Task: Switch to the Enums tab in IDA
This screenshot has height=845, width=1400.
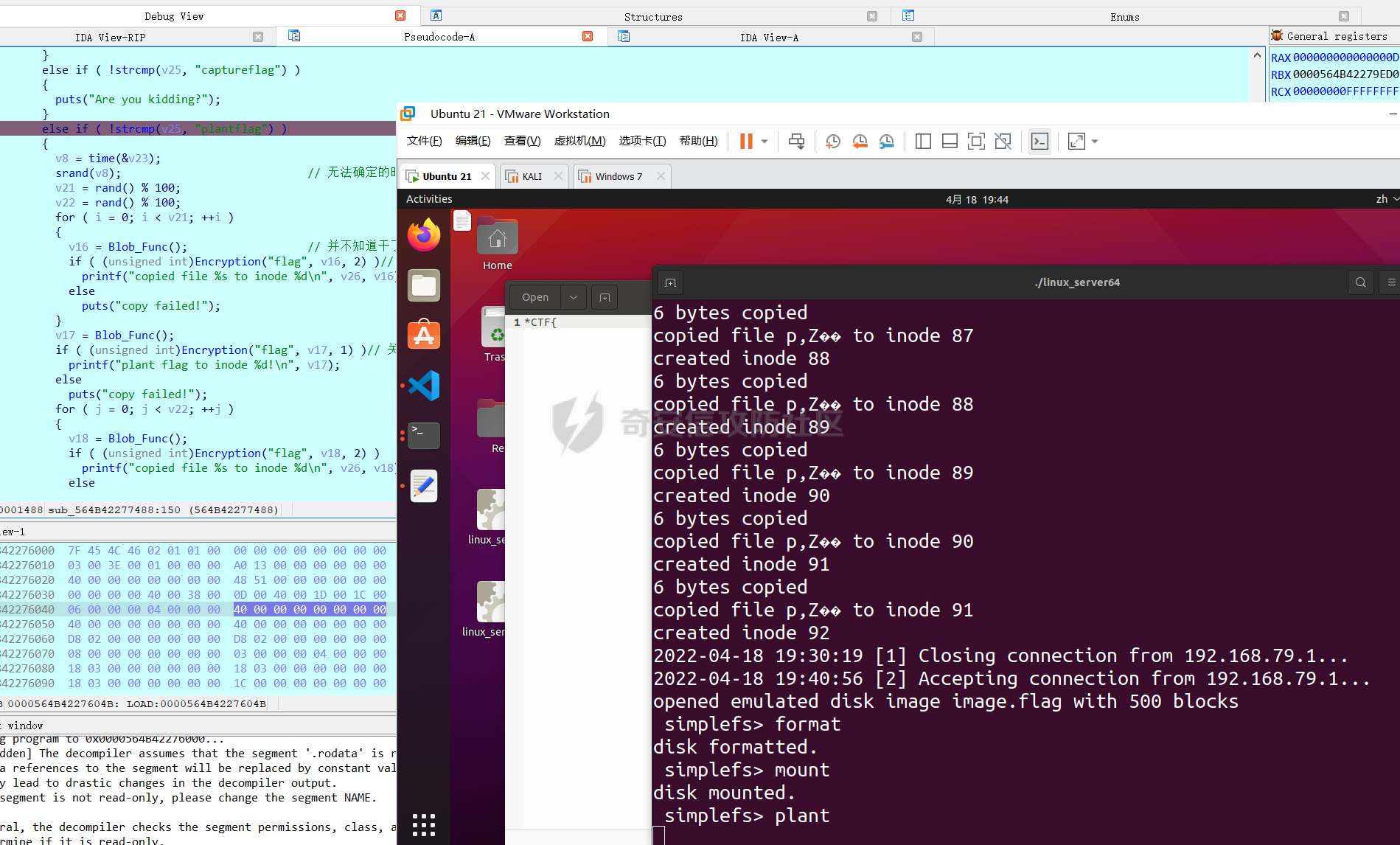Action: 1124,17
